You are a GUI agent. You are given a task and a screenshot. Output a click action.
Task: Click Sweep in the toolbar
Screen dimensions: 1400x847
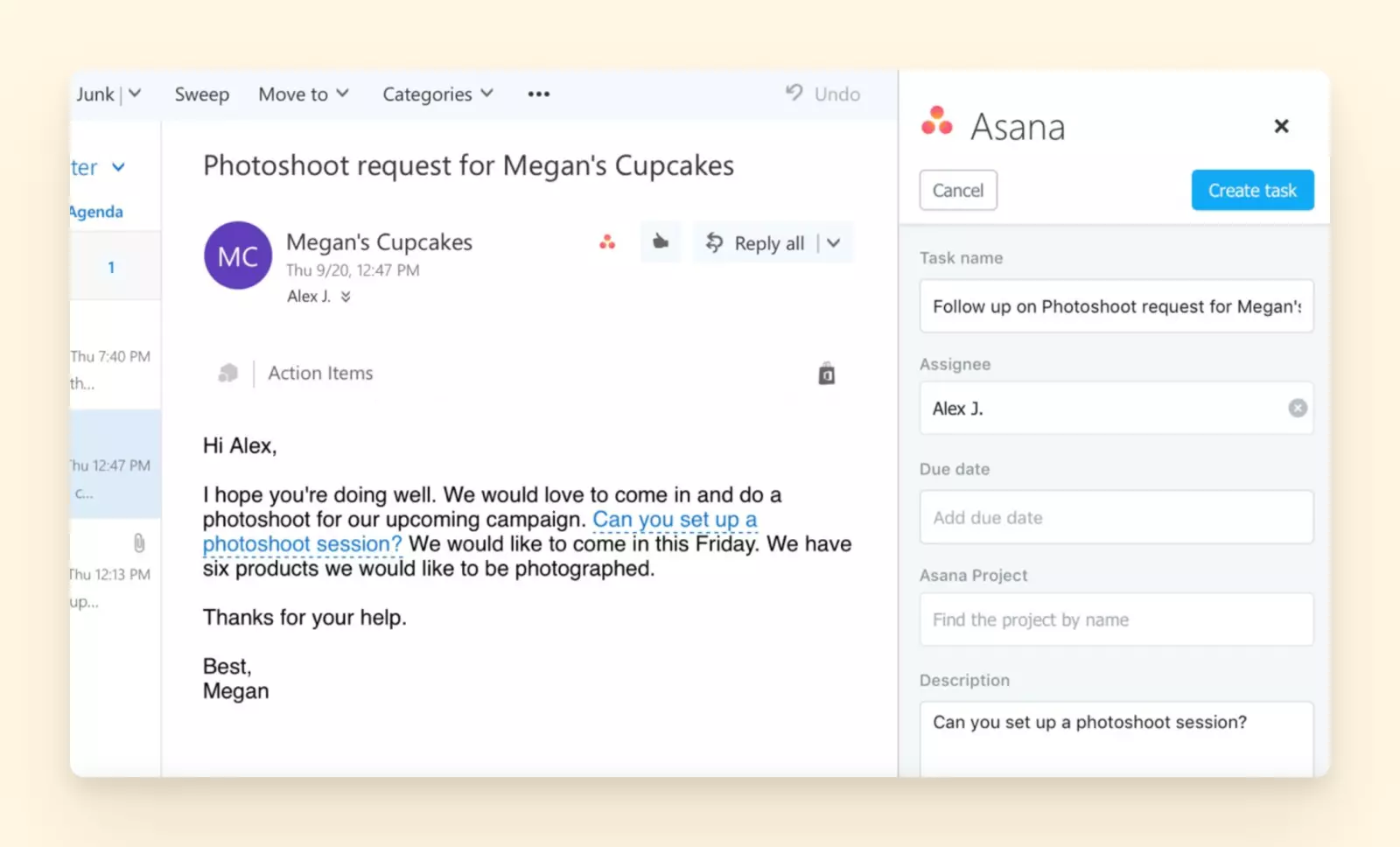coord(202,94)
